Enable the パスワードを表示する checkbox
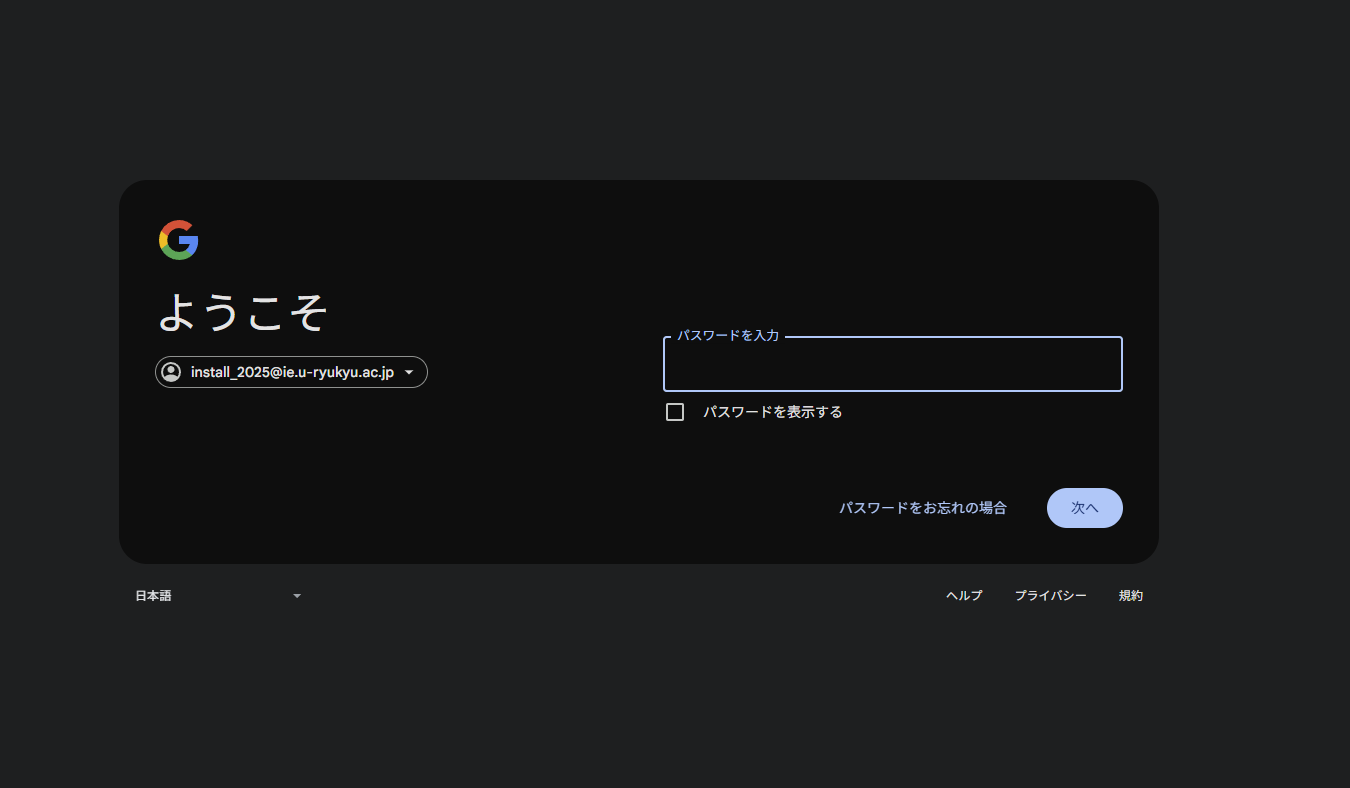Viewport: 1350px width, 788px height. click(x=675, y=412)
